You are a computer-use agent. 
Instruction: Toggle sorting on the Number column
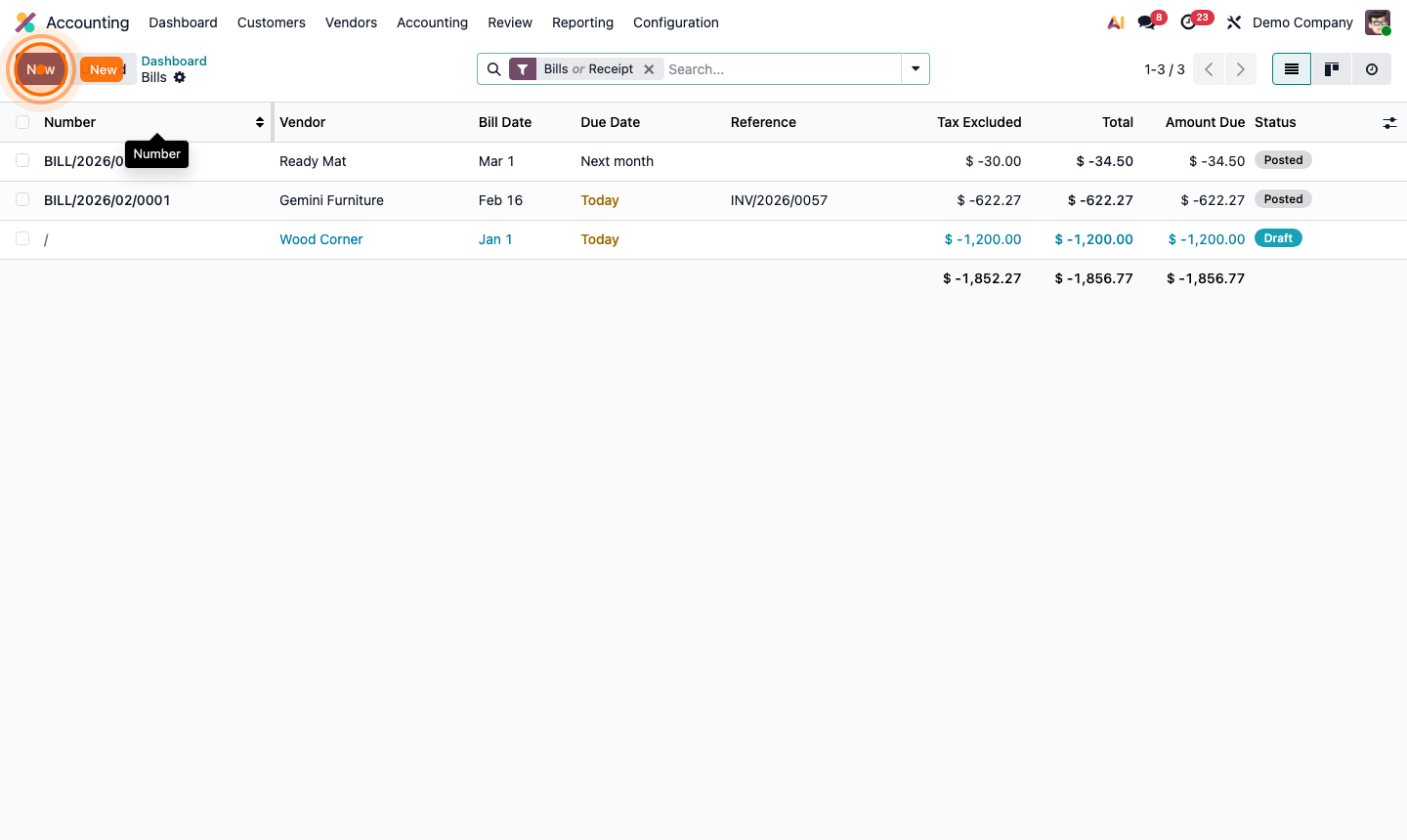click(x=259, y=122)
